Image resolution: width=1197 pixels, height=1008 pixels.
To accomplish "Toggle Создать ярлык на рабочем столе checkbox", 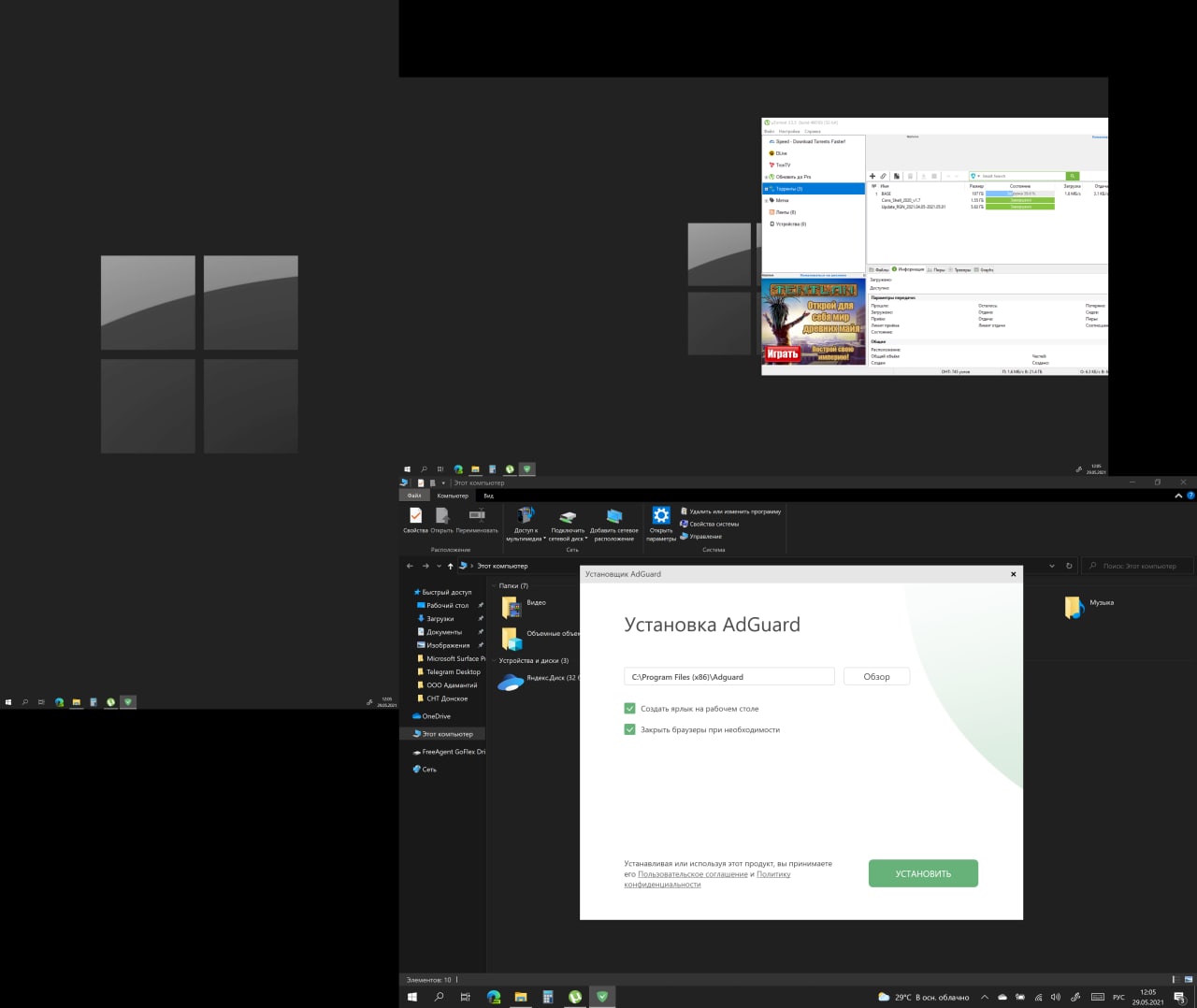I will [629, 709].
